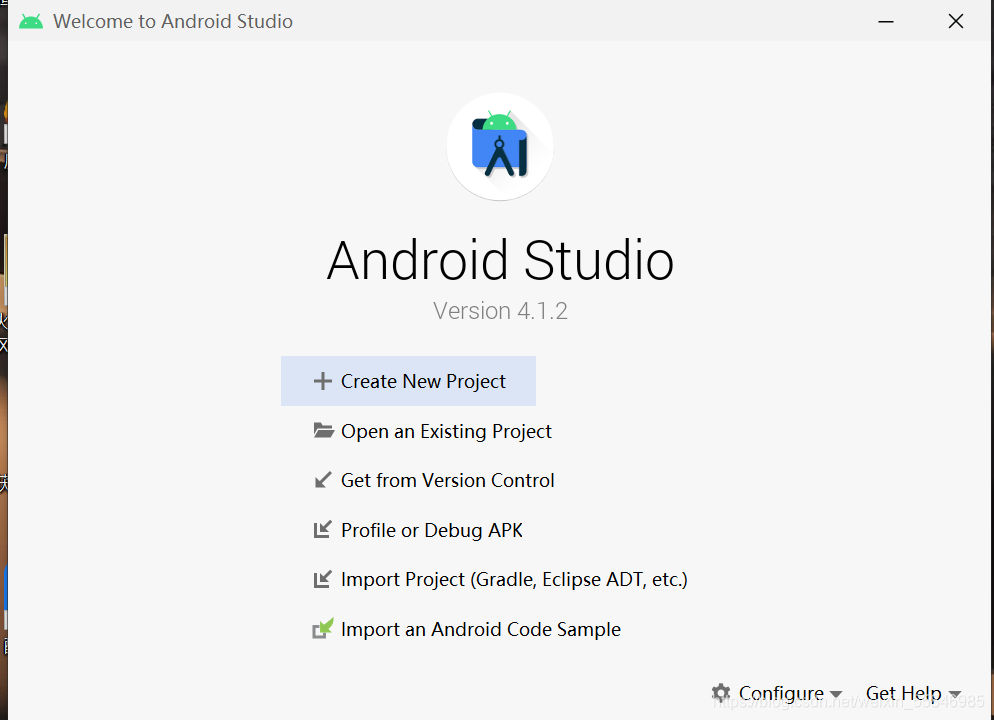Click the folder icon beside Open an Existing Project

tap(323, 431)
